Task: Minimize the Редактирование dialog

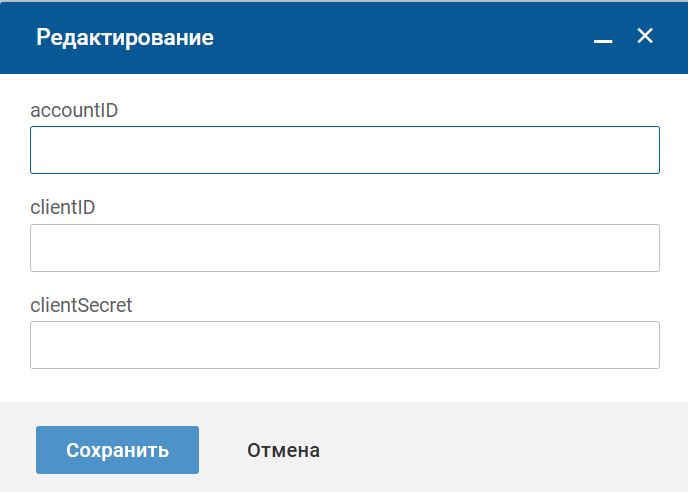Action: click(x=602, y=38)
